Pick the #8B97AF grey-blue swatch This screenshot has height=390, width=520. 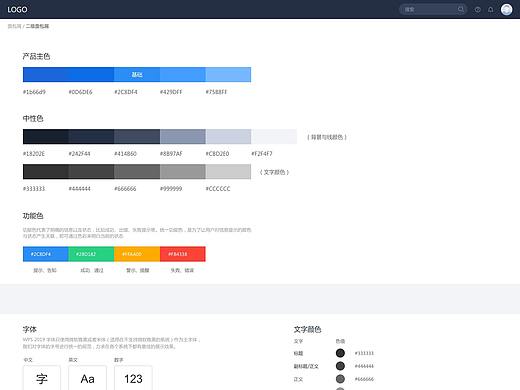183,137
